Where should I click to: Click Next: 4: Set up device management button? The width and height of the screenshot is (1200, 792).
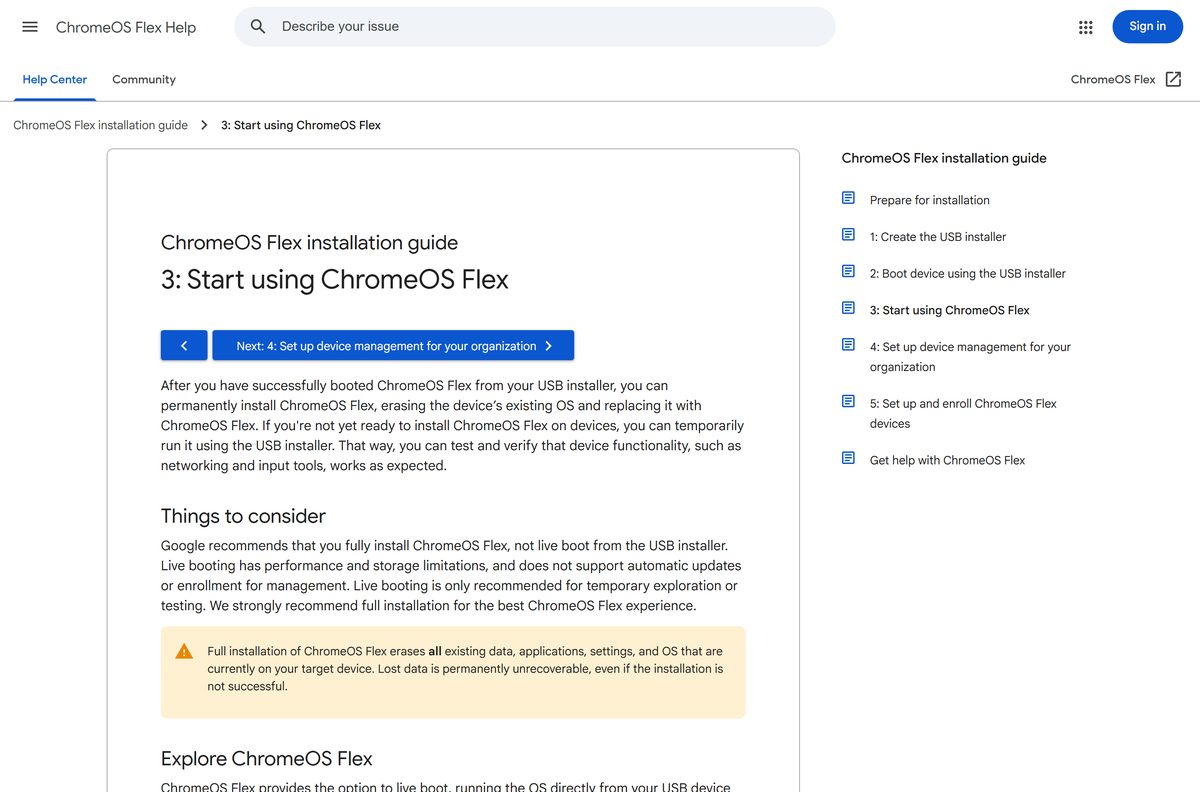[393, 345]
